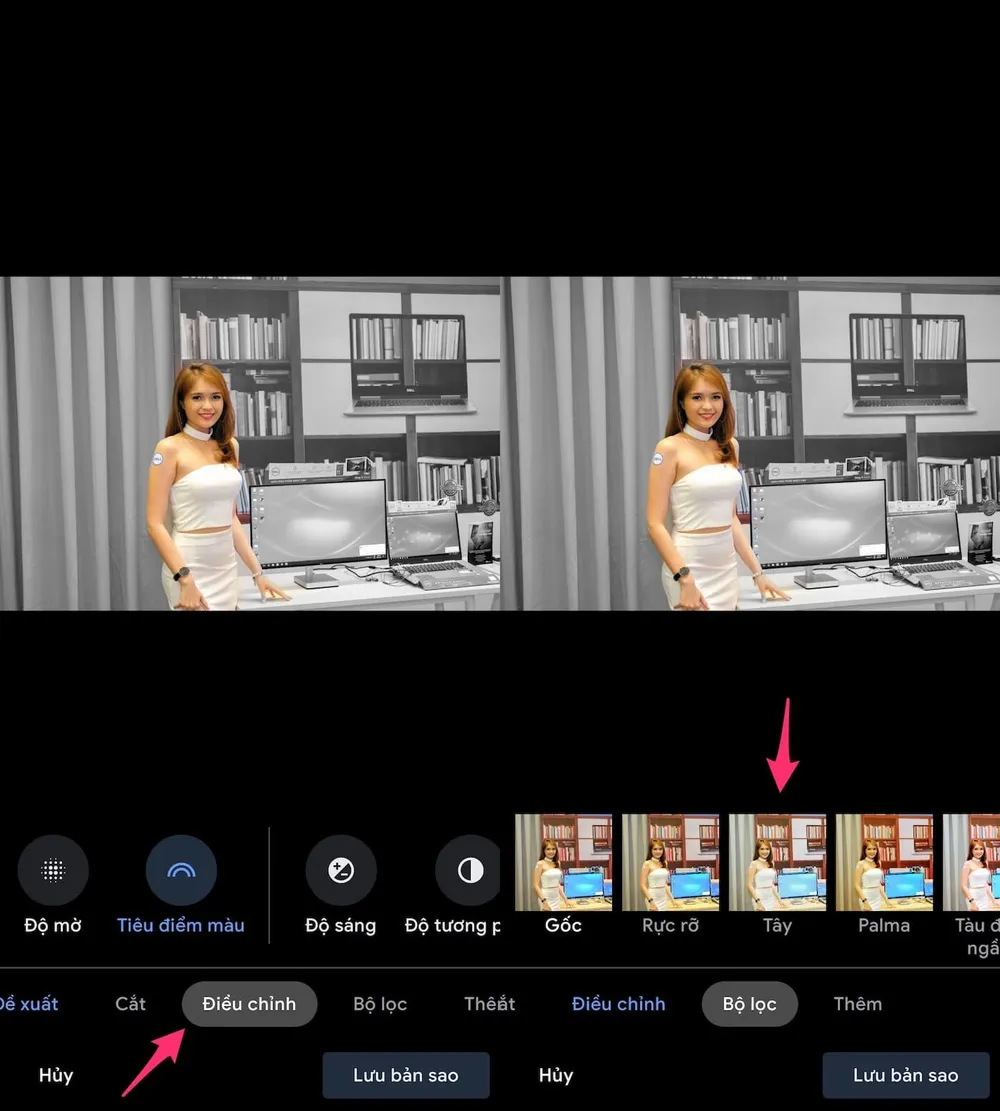The image size is (1000, 1111).
Task: Switch to the Đề xuất tab
Action: [x=28, y=1004]
